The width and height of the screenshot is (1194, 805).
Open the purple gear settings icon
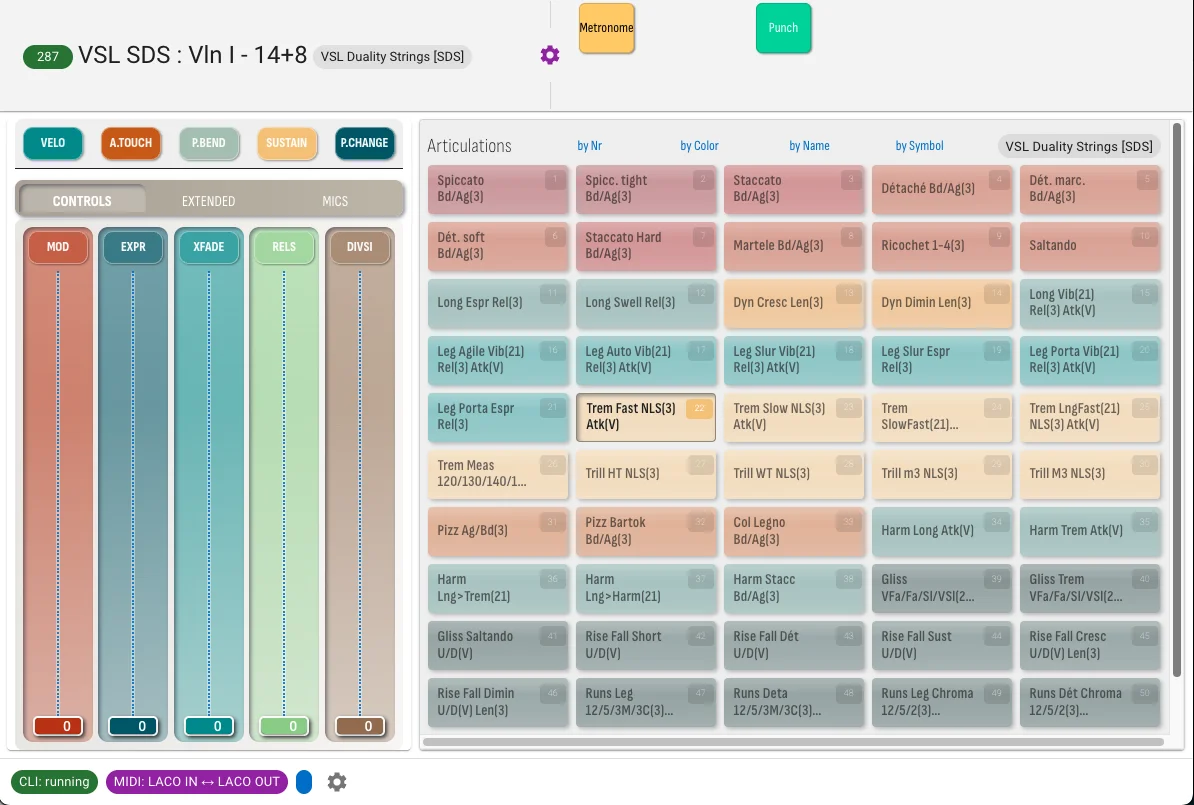click(x=550, y=55)
